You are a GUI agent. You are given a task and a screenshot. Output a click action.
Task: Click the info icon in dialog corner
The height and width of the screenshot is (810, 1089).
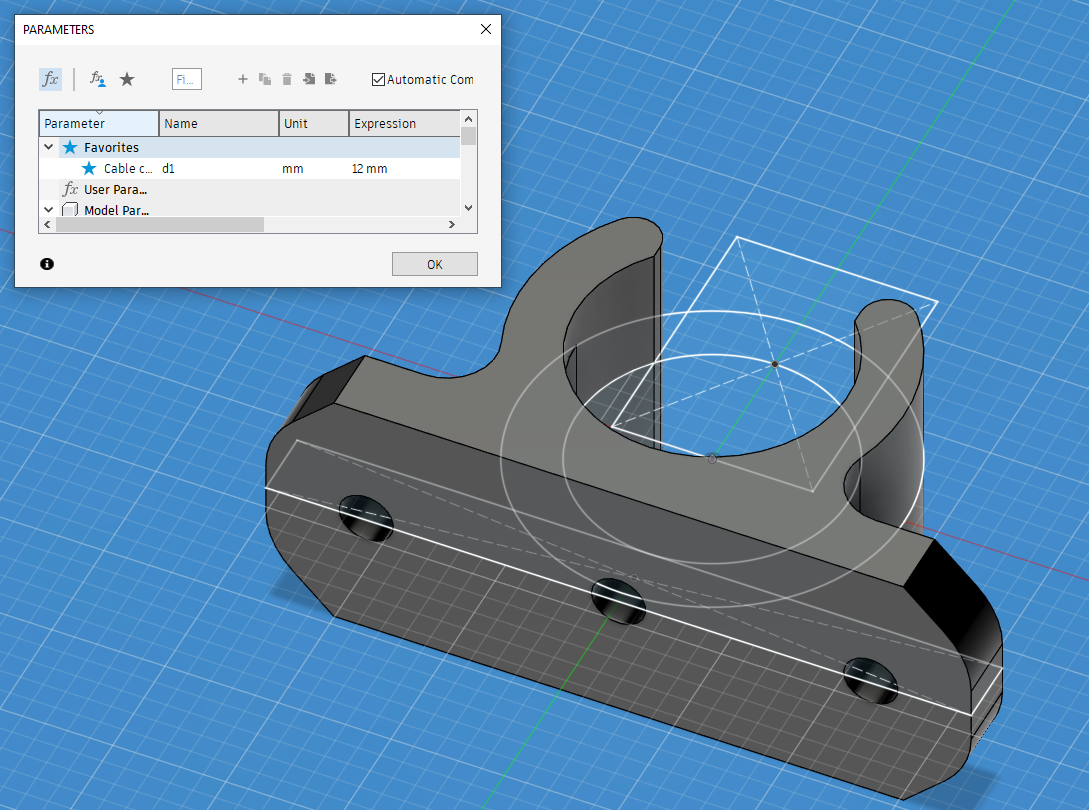(x=47, y=264)
